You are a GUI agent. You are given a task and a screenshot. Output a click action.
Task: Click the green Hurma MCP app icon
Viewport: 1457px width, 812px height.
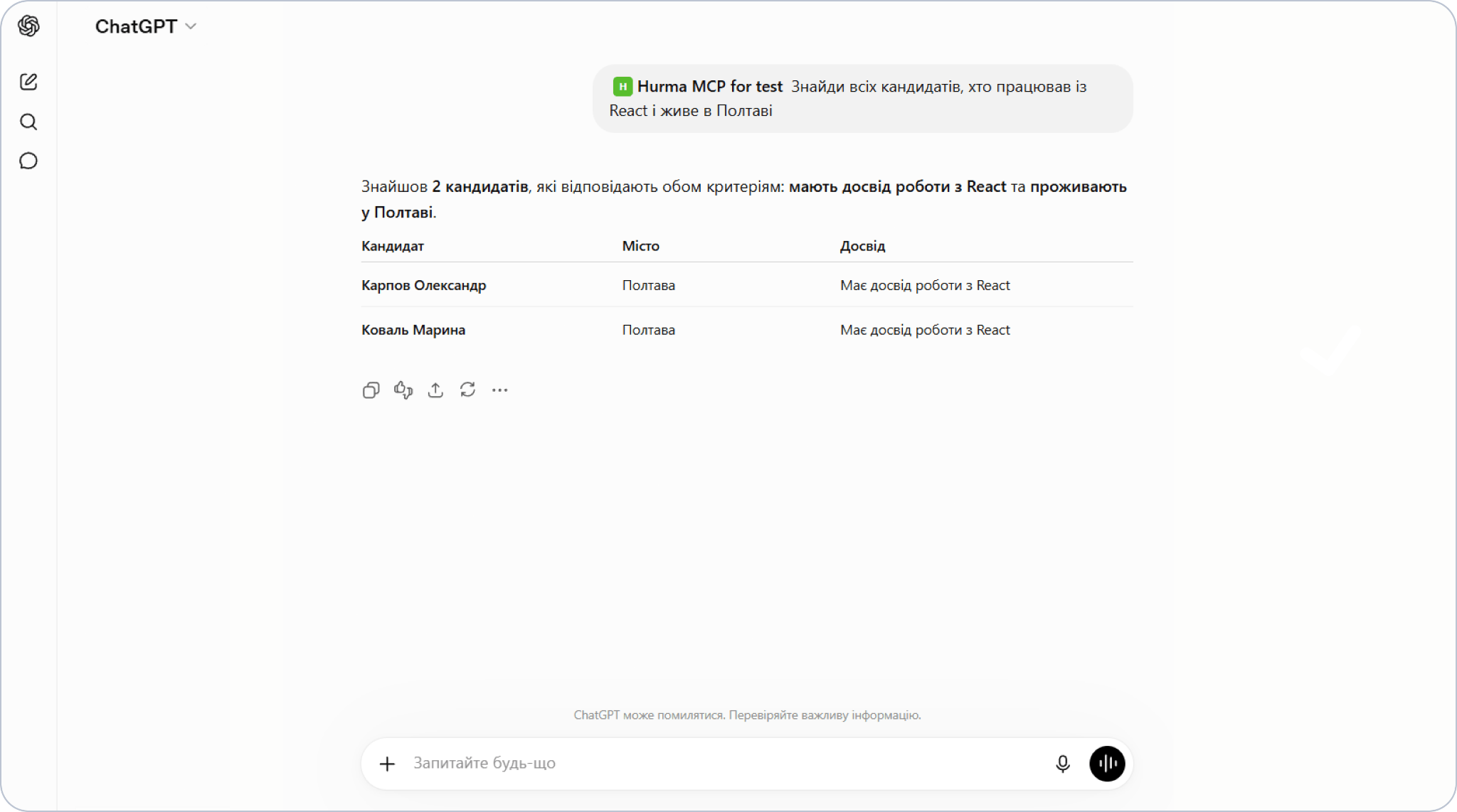click(x=622, y=87)
